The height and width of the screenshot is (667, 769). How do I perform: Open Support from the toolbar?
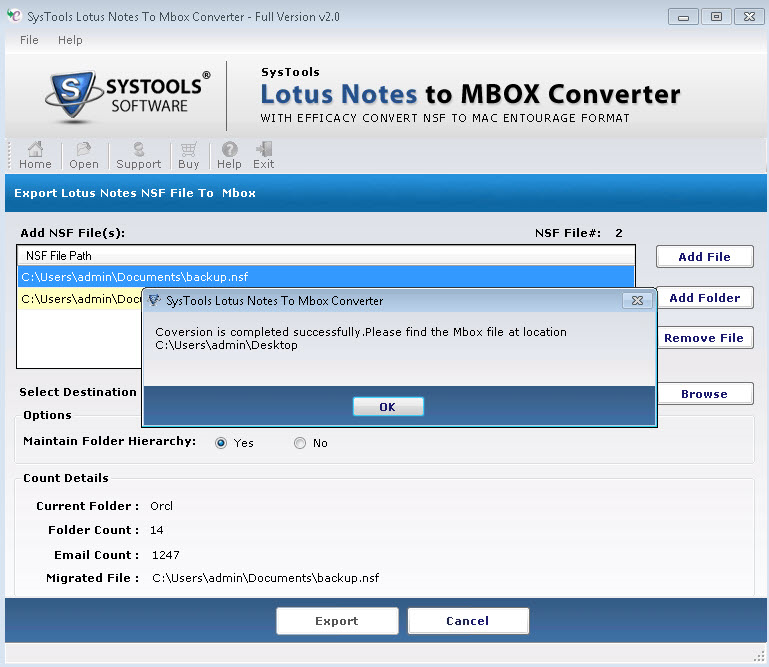pyautogui.click(x=139, y=155)
